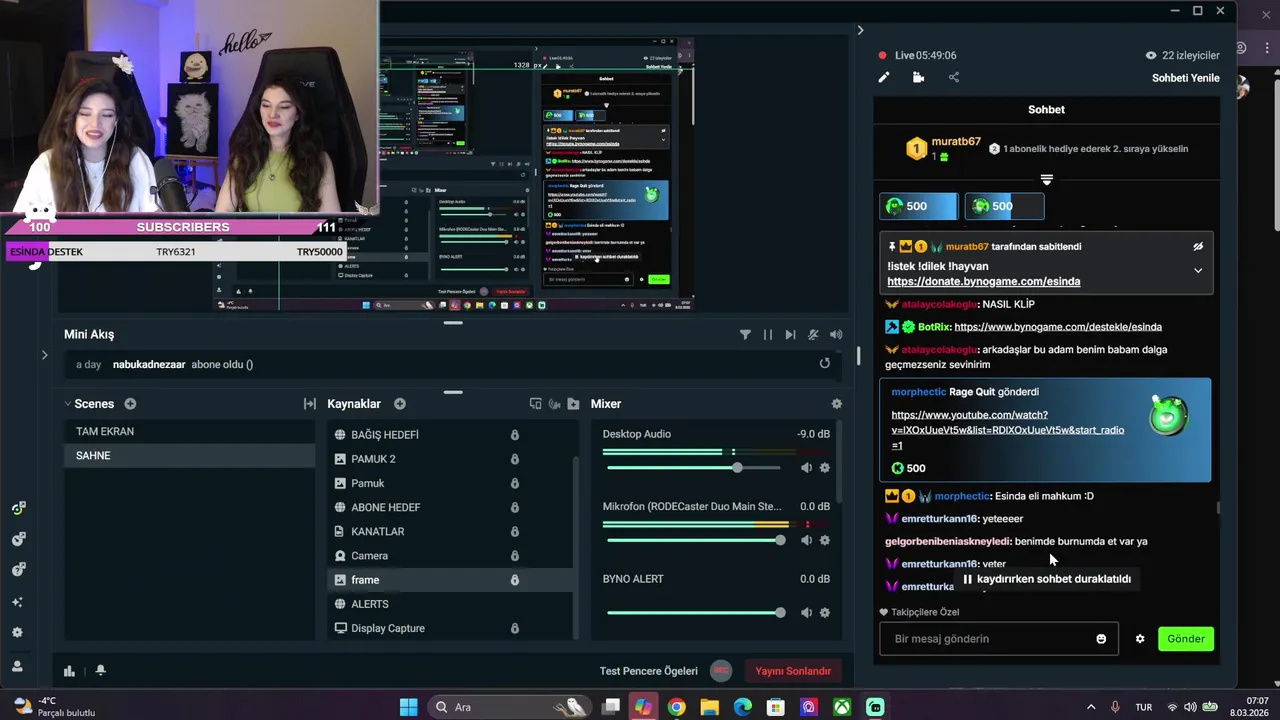
Task: Adjust Desktop Audio volume slider
Action: coord(737,468)
